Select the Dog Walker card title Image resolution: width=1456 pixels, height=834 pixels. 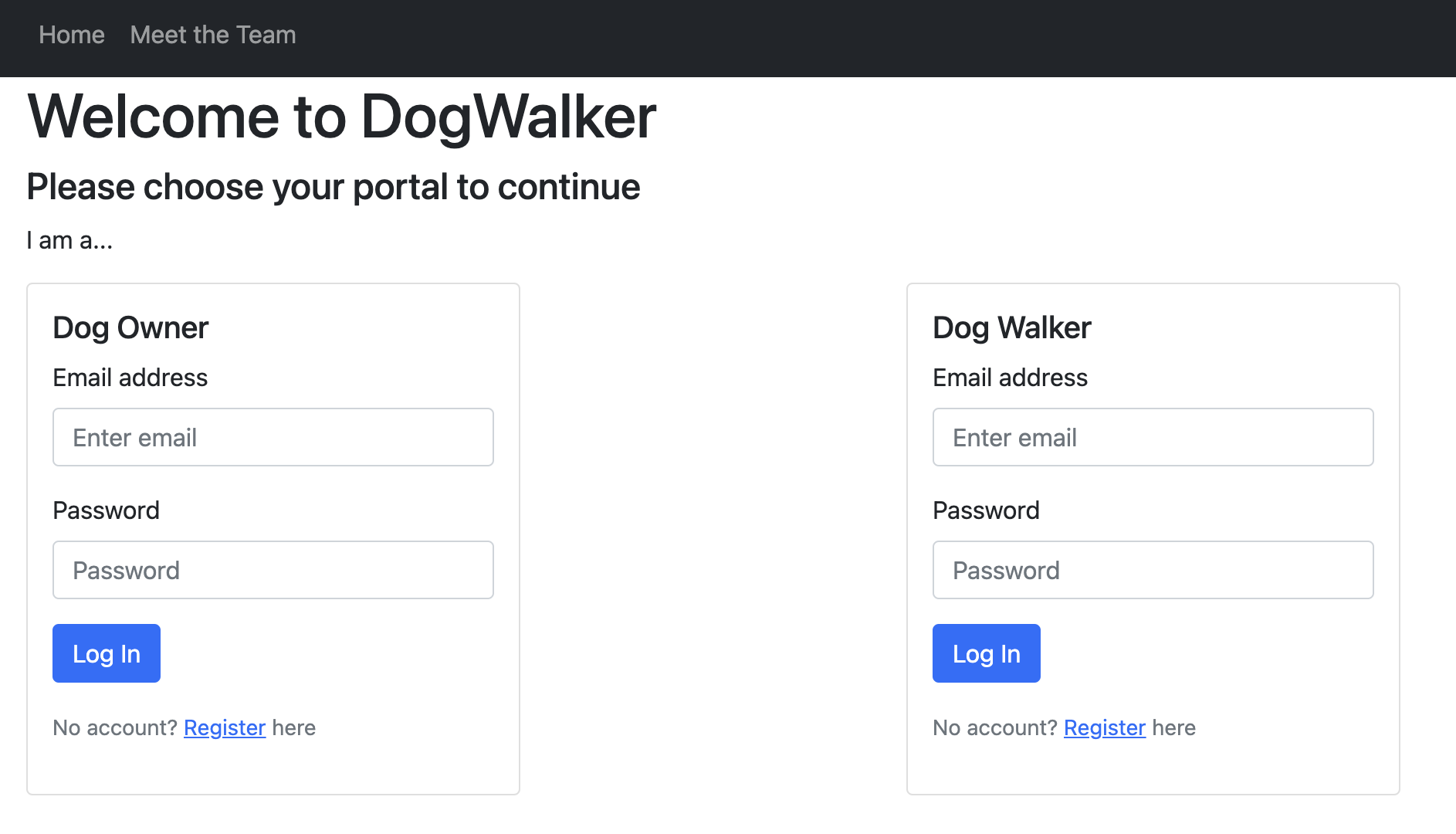[1012, 328]
